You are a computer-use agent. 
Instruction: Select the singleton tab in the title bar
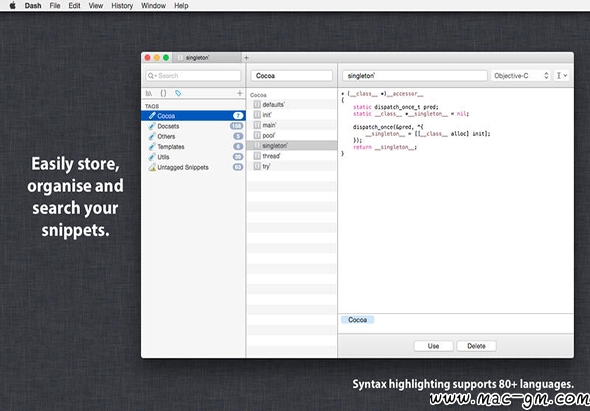coord(207,58)
